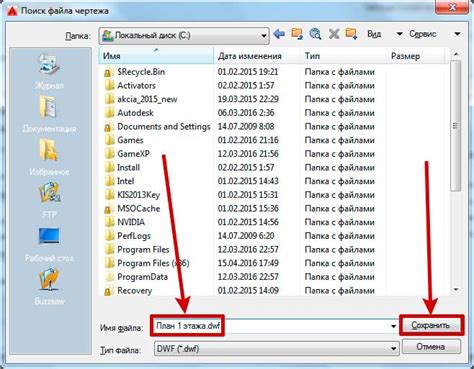Click the Сохранить button
Viewport: 474px width, 369px height.
point(431,325)
